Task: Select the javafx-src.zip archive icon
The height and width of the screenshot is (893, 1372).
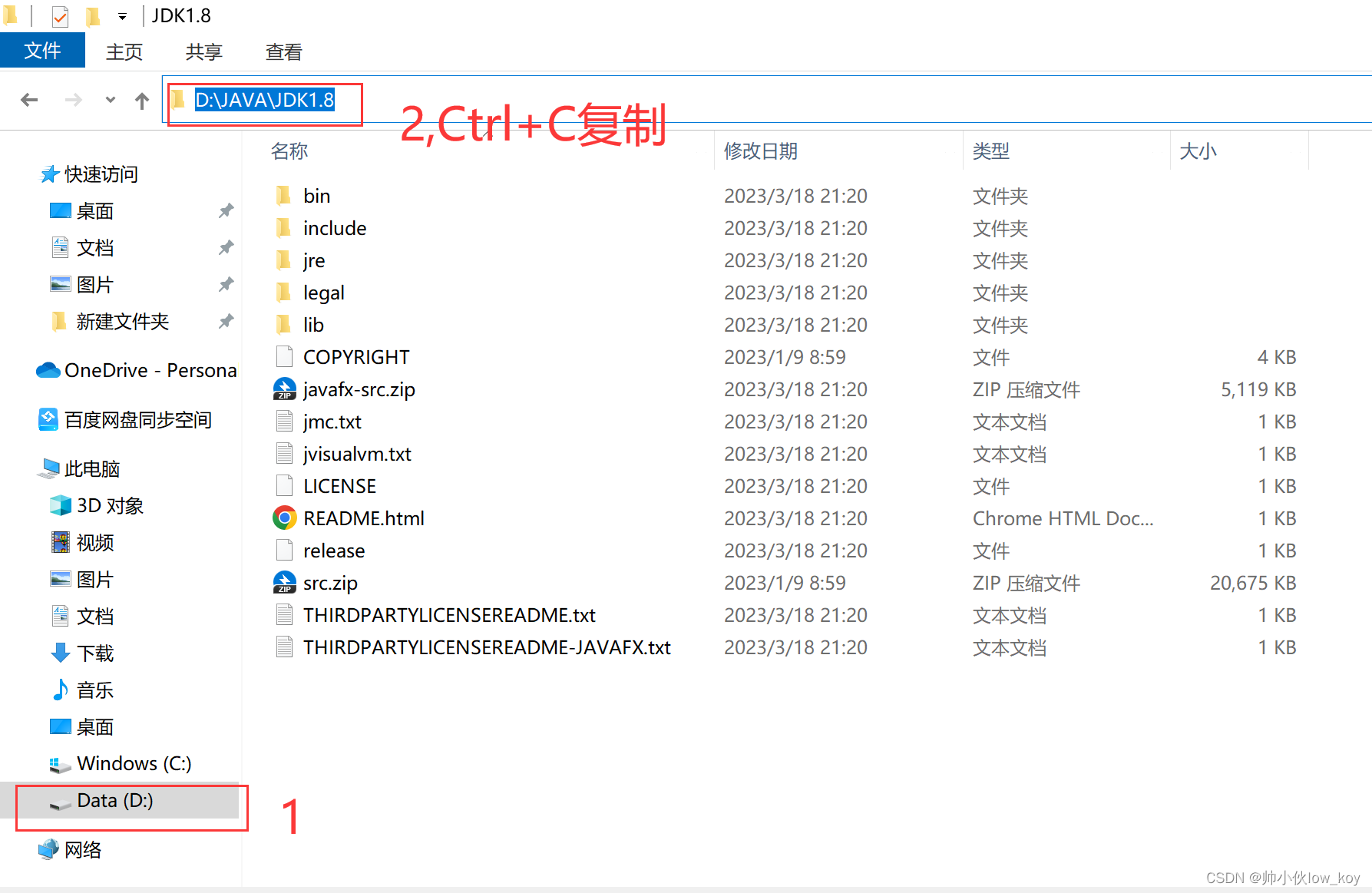Action: [285, 389]
